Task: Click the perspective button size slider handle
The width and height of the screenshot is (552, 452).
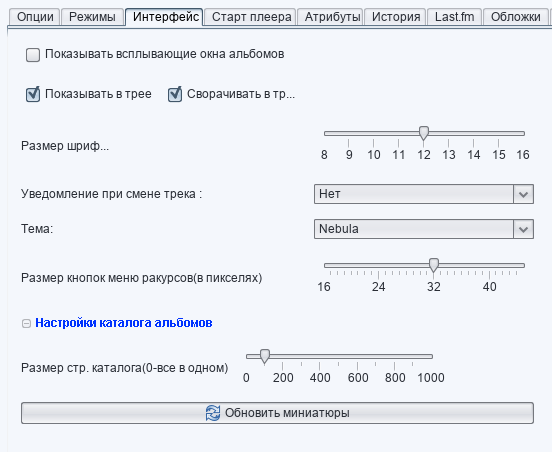Action: [x=434, y=265]
